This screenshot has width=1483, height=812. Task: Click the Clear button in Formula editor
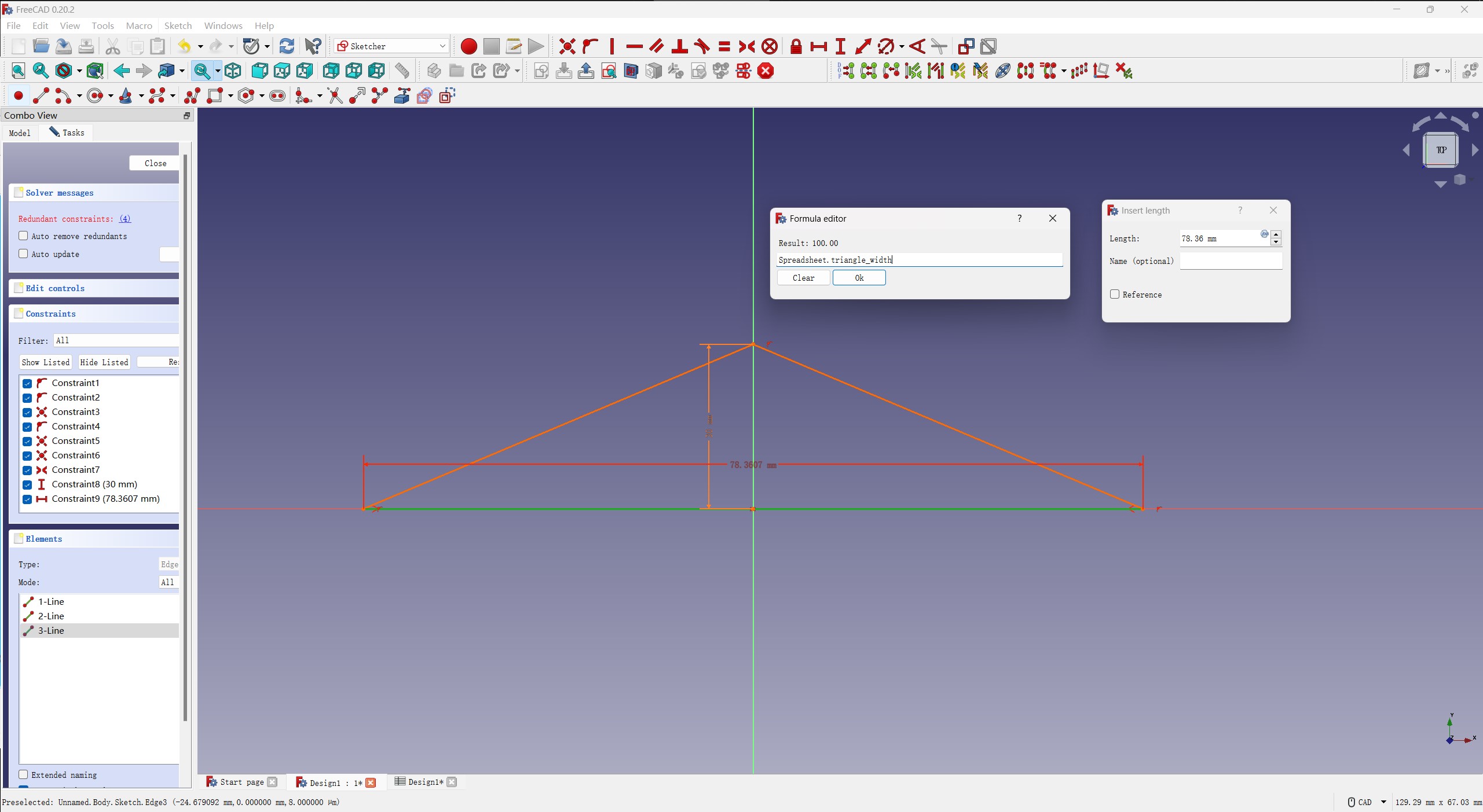[803, 278]
